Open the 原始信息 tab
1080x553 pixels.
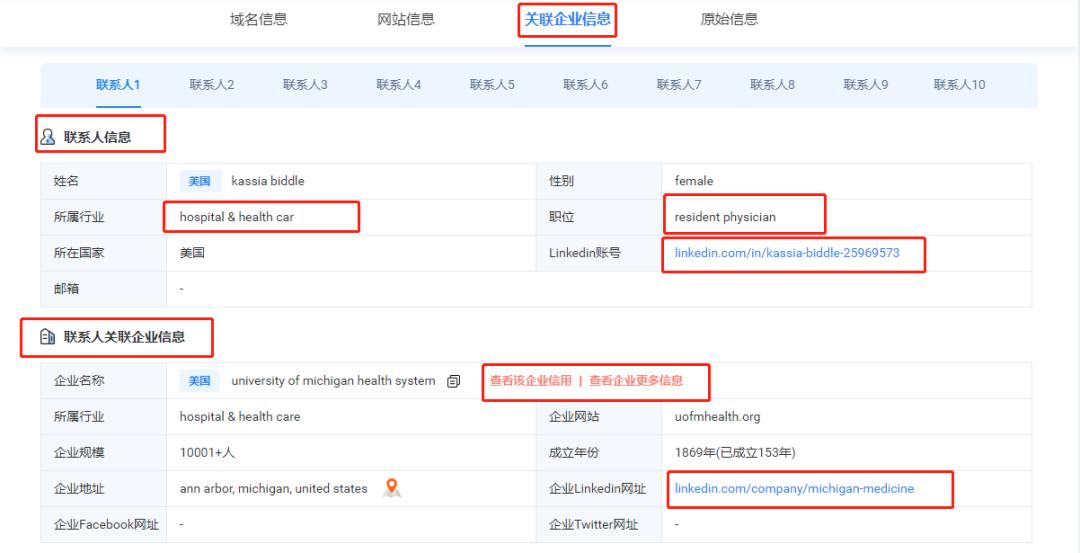pyautogui.click(x=729, y=19)
